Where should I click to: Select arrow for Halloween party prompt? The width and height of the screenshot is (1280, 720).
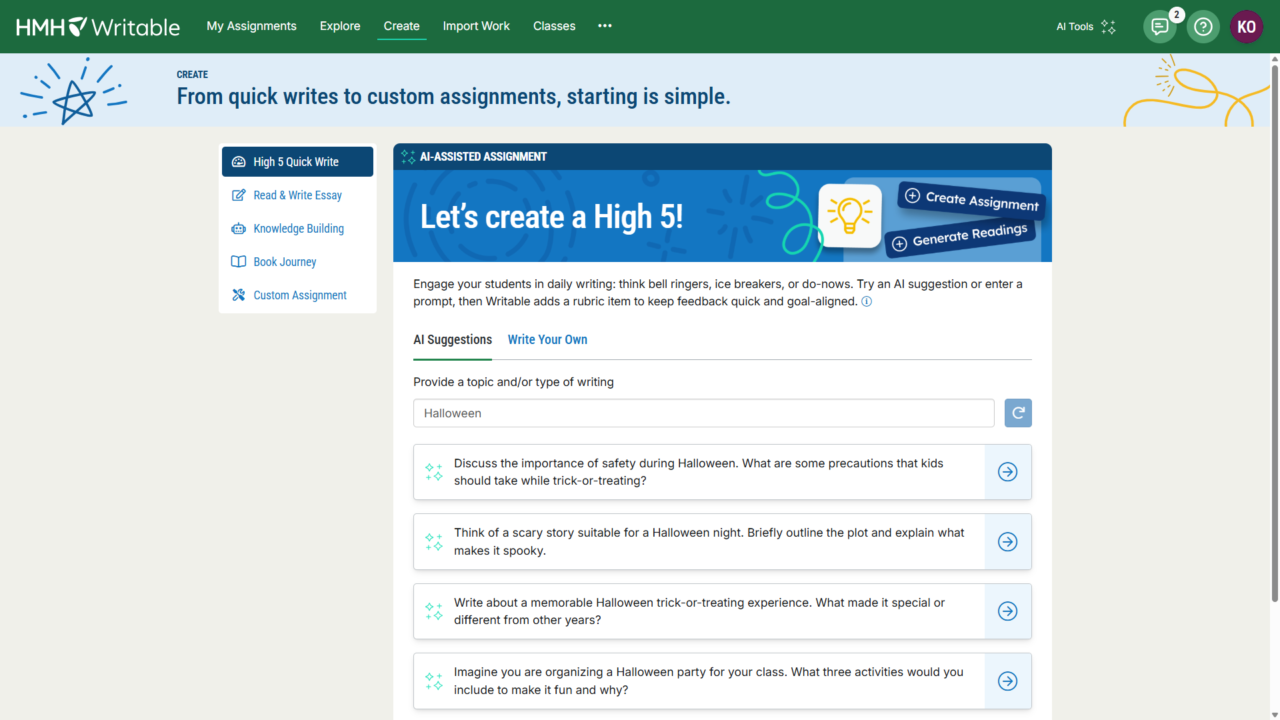[1008, 681]
